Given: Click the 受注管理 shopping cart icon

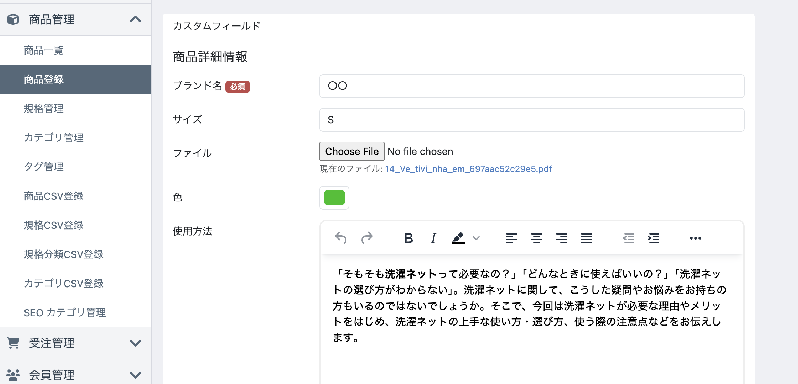Looking at the screenshot, I should tap(13, 343).
